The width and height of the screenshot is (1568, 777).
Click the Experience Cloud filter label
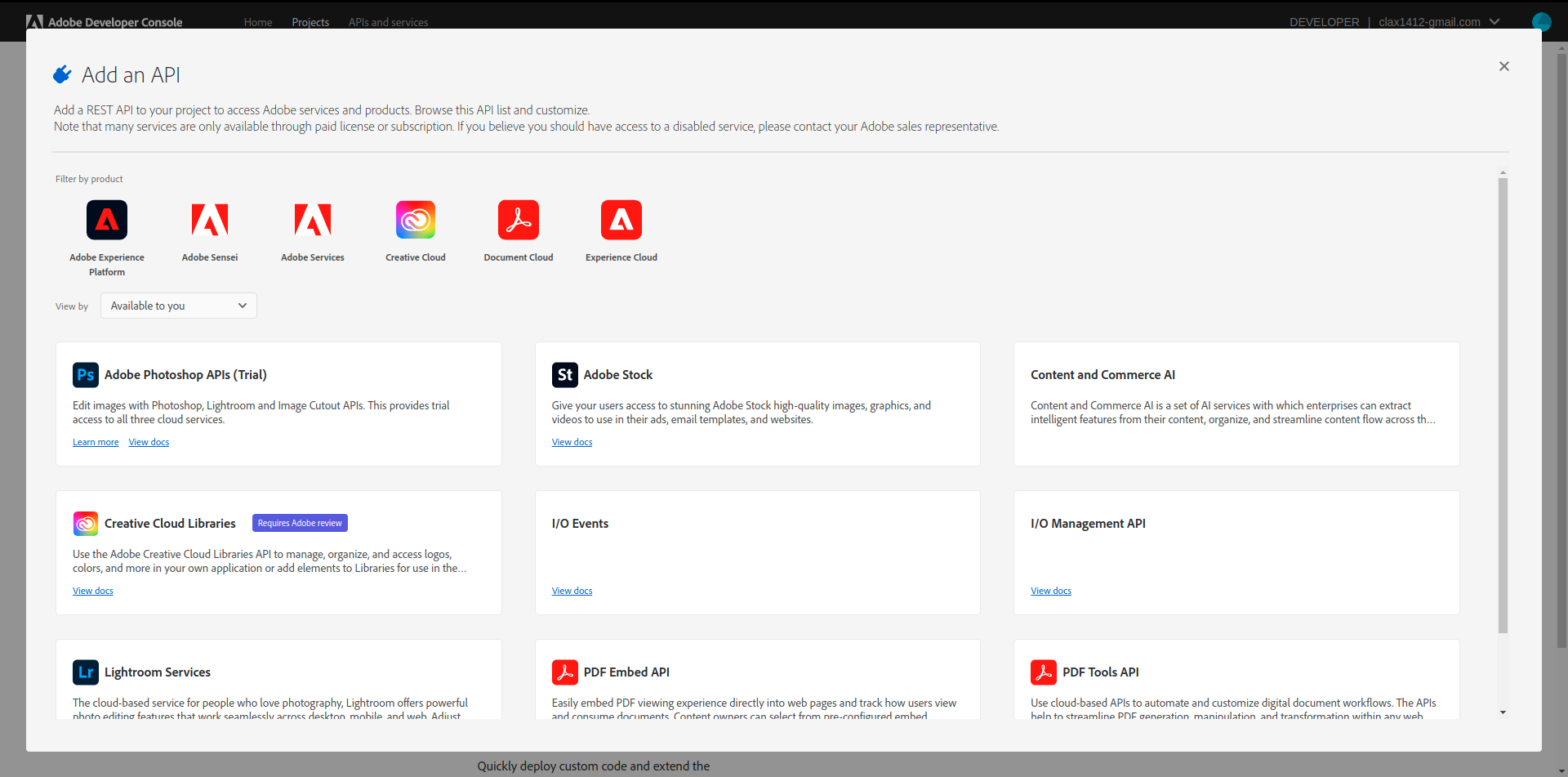621,257
